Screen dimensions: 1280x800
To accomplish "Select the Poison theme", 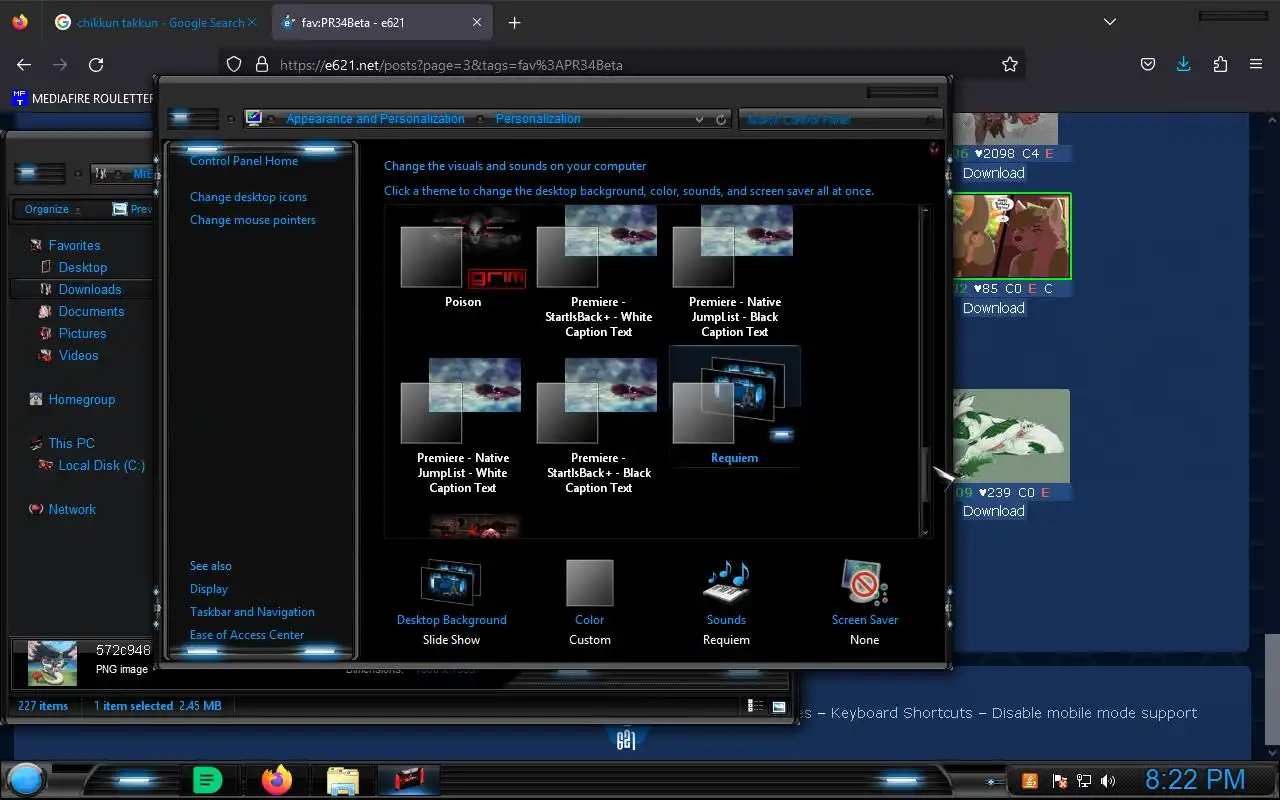I will point(463,259).
